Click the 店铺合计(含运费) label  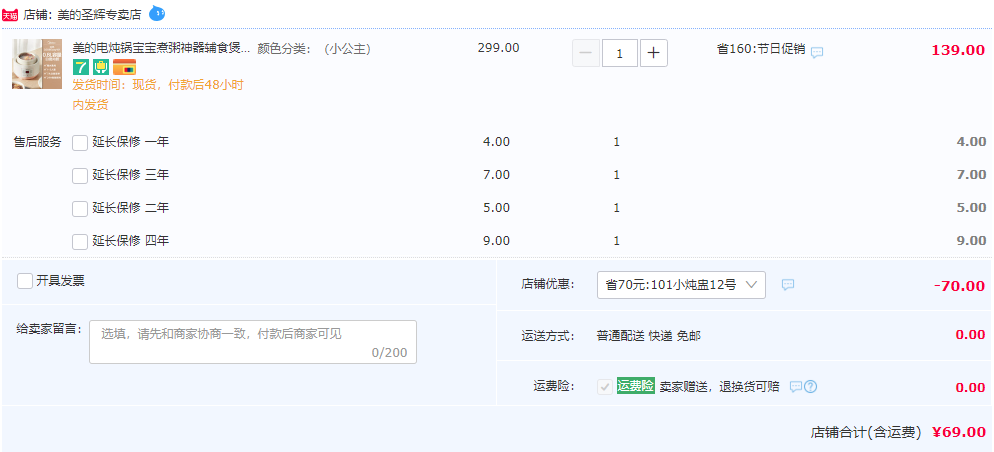pos(865,433)
